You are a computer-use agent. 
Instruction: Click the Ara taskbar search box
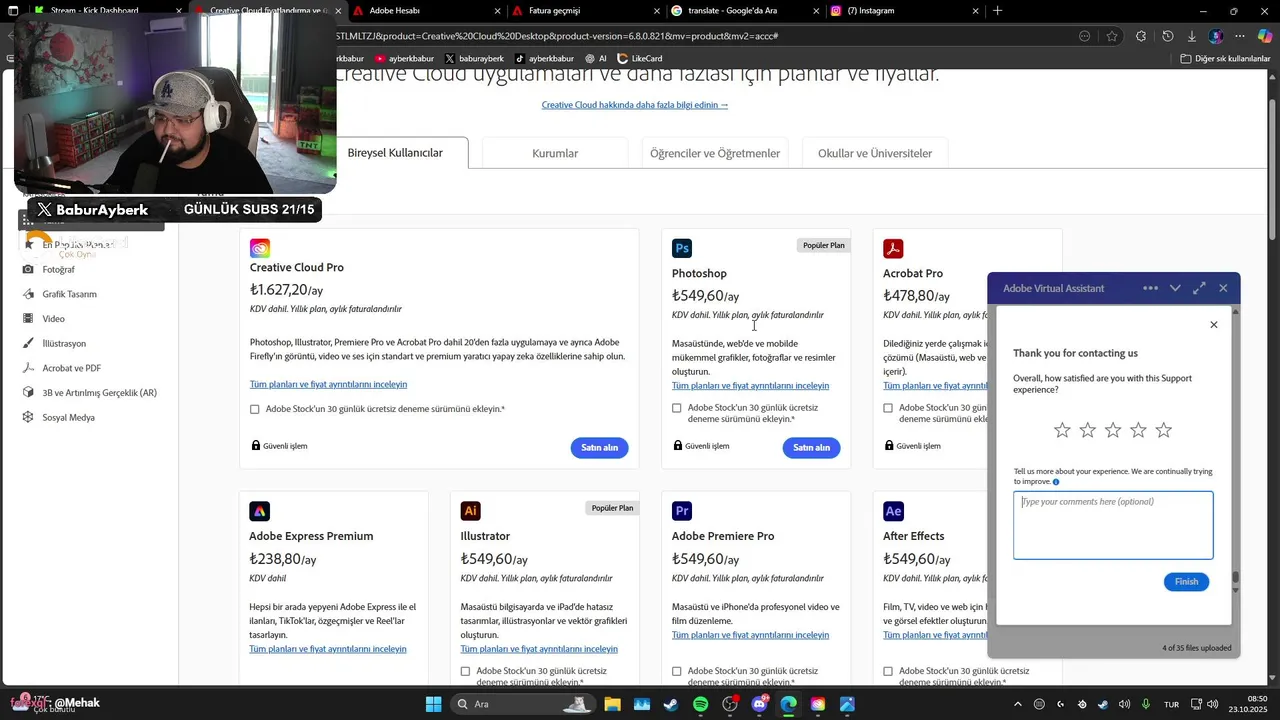(522, 704)
